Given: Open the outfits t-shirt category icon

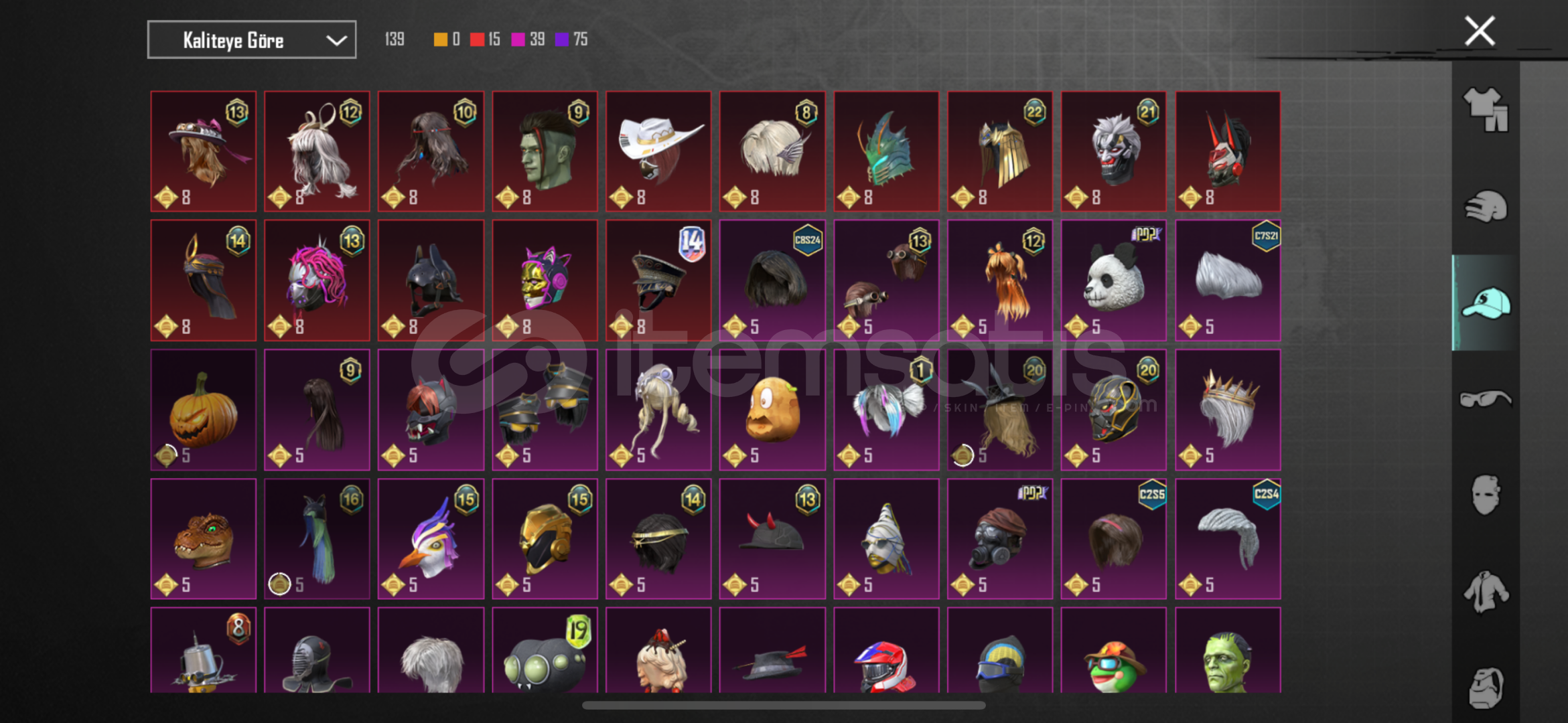Looking at the screenshot, I should point(1486,110).
